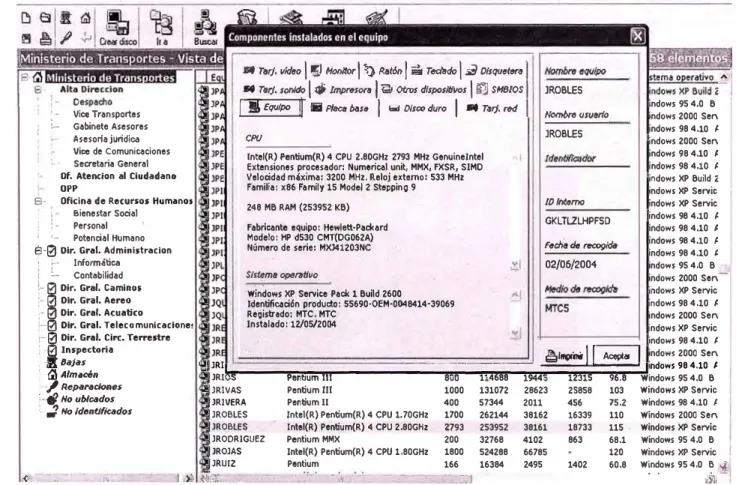Collapse Oficina de Recursos Humanos node
736x485 pixels.
pos(38,201)
